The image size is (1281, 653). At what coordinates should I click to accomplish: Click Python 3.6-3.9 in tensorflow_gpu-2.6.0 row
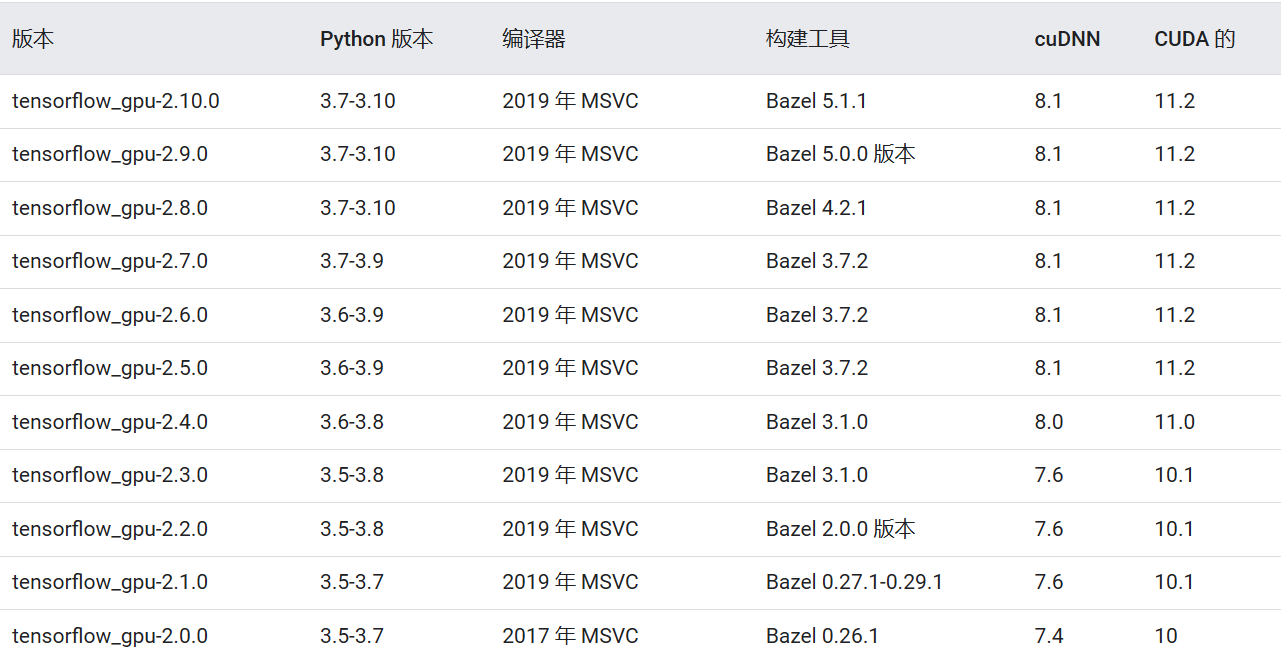(352, 315)
